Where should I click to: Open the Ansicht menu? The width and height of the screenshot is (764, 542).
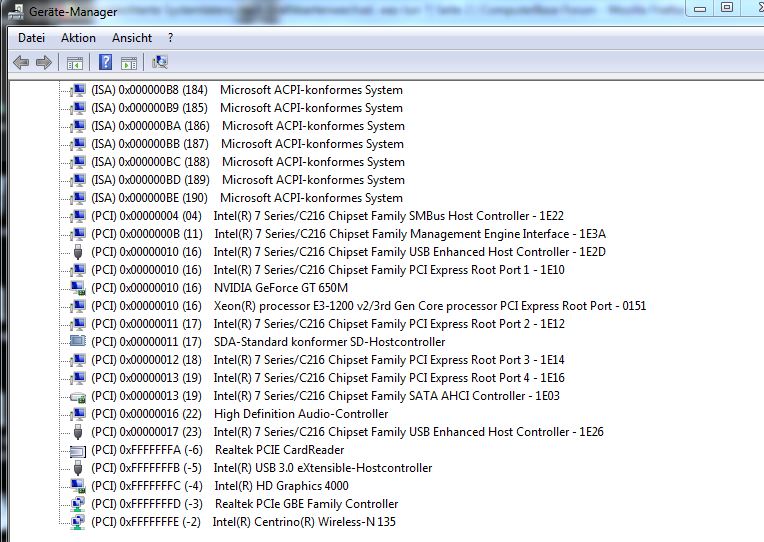[132, 38]
